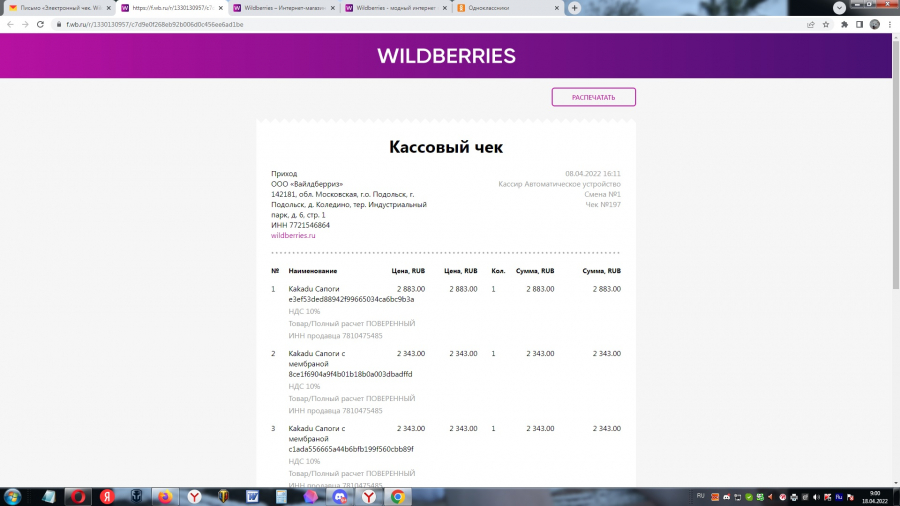This screenshot has width=900, height=506.
Task: Open red Yandex 'Я' taskbar icon
Action: tap(107, 496)
